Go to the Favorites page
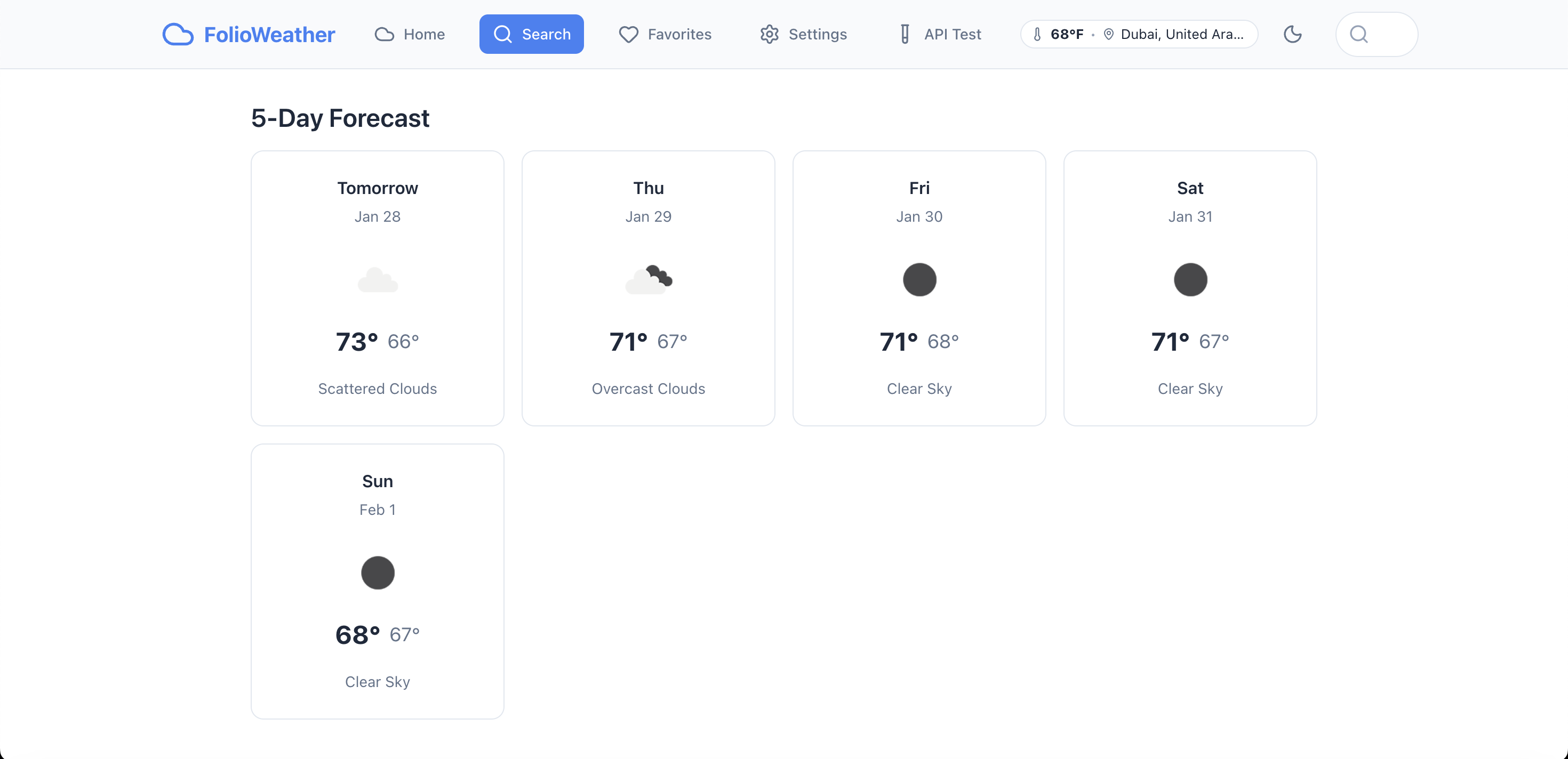The height and width of the screenshot is (759, 1568). coord(665,34)
